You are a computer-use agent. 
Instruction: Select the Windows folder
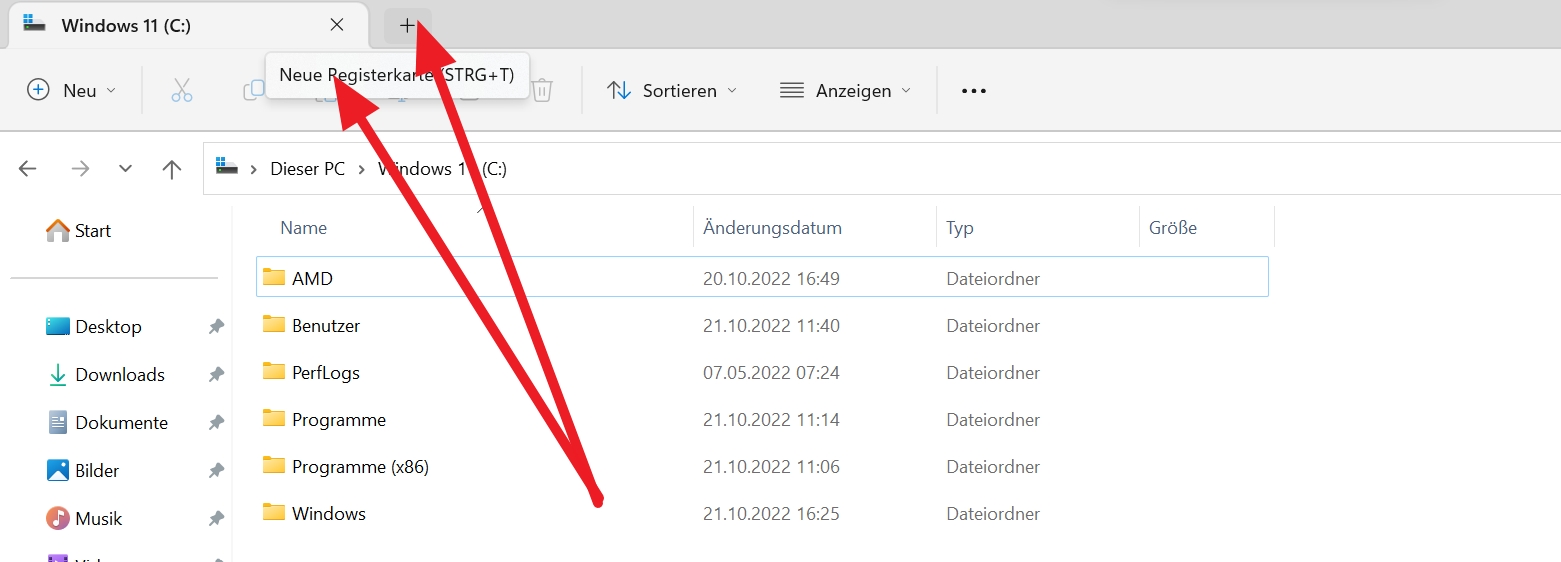pos(762,513)
